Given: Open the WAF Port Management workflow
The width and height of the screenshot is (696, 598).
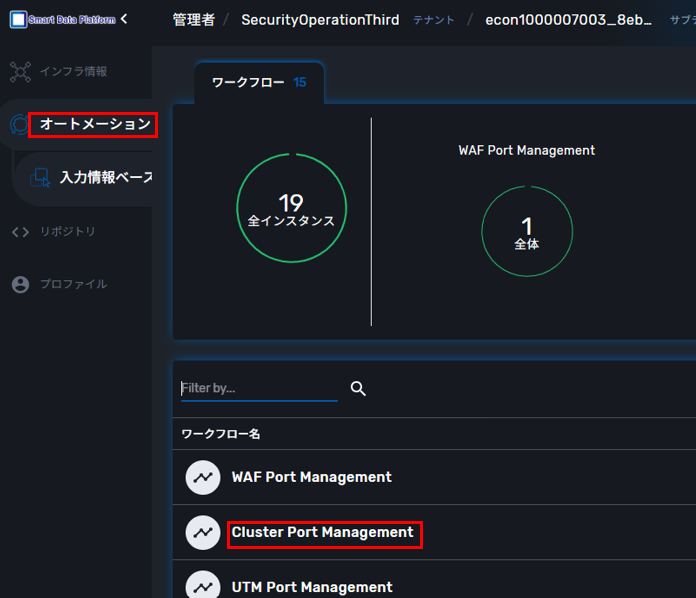Looking at the screenshot, I should 312,477.
